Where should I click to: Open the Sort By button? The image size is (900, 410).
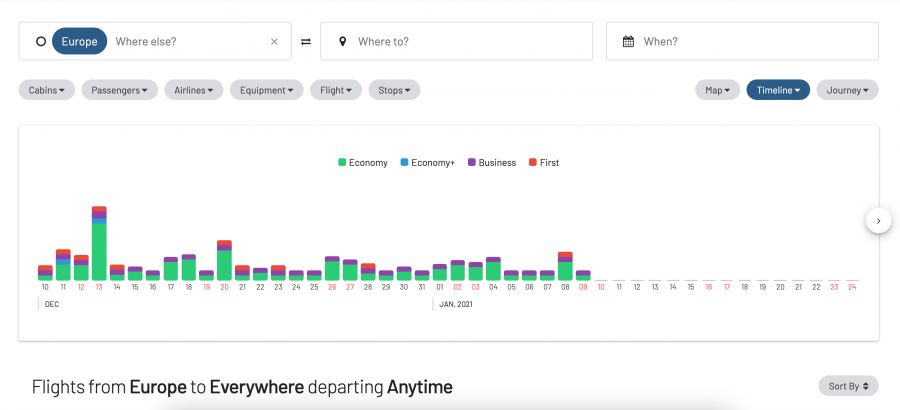(847, 386)
